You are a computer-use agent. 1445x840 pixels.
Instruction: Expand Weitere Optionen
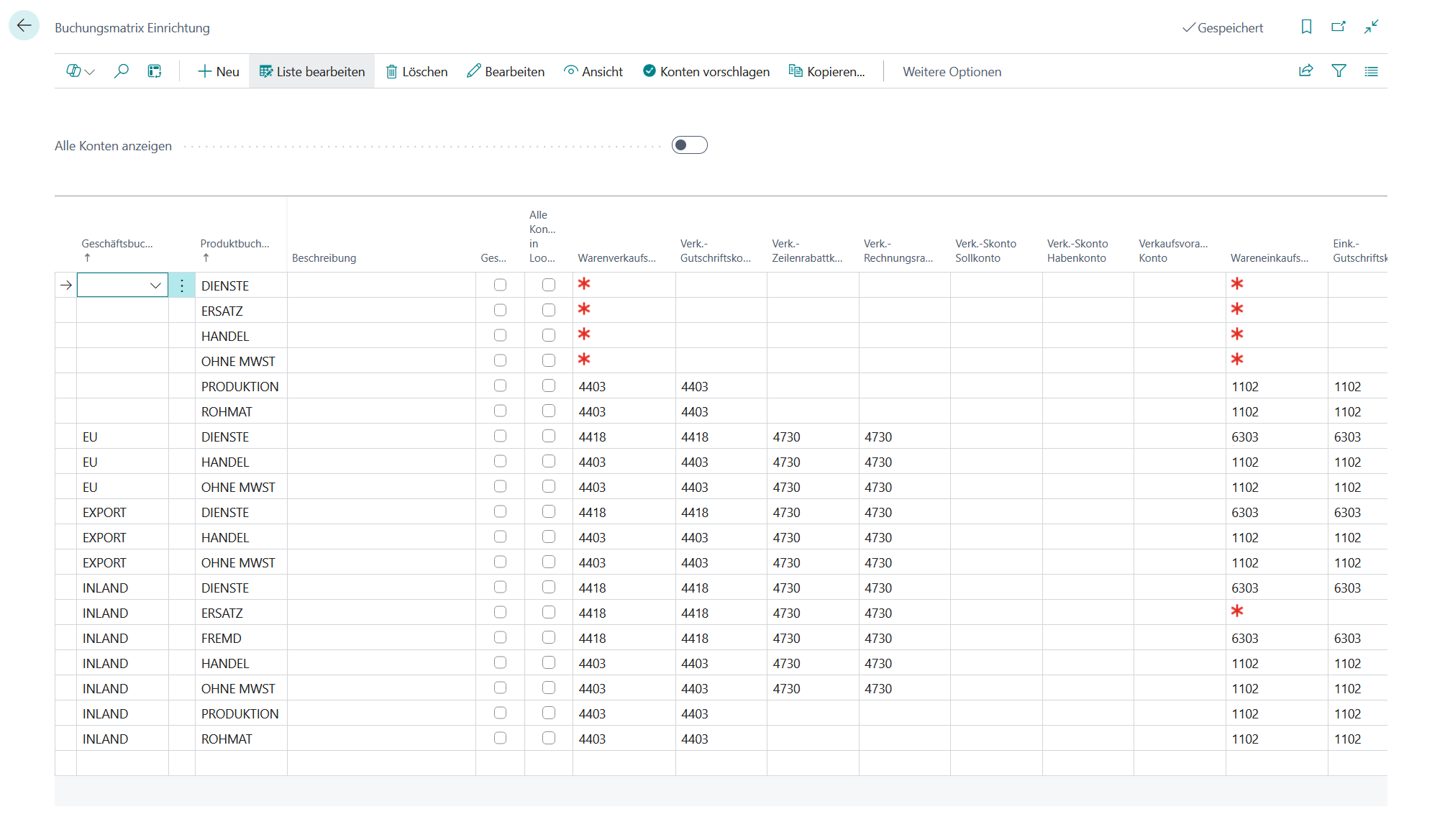click(952, 71)
